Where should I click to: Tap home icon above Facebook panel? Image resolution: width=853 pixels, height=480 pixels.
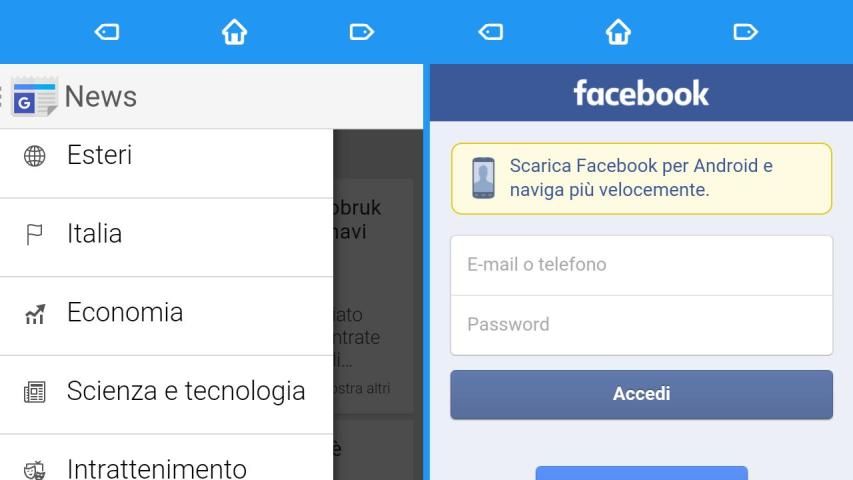pyautogui.click(x=618, y=32)
